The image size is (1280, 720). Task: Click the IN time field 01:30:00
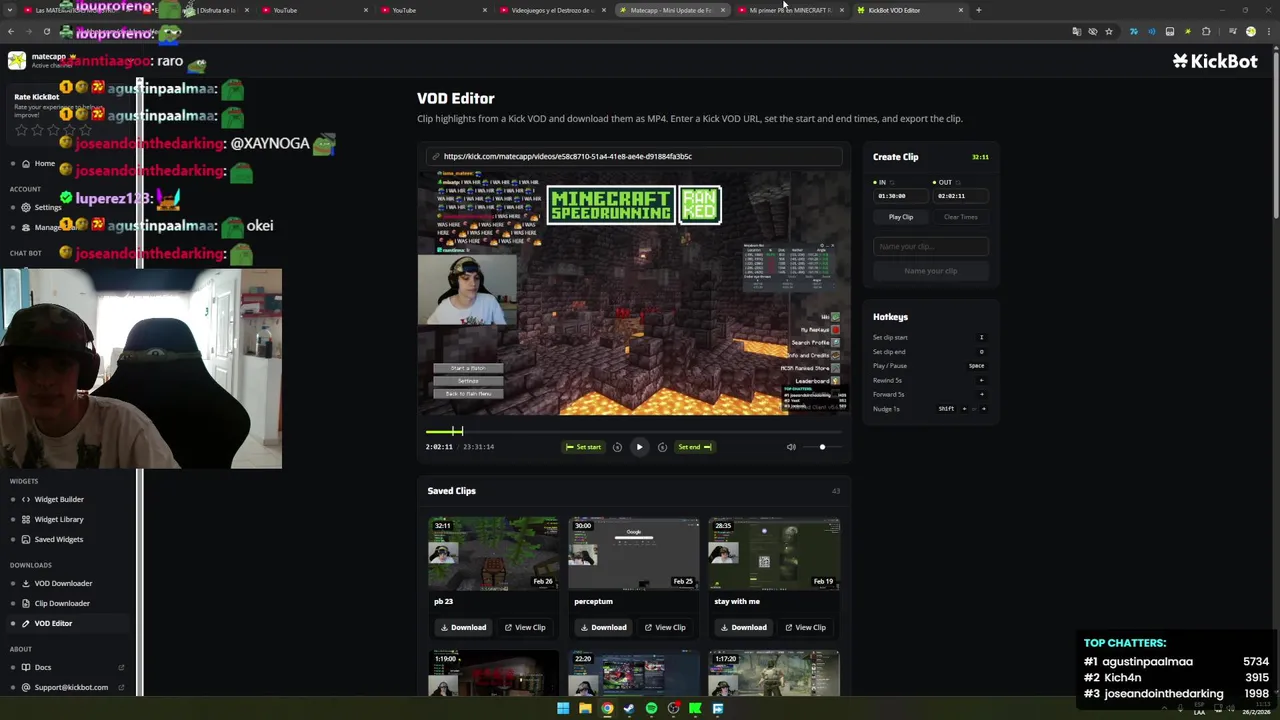pyautogui.click(x=901, y=196)
